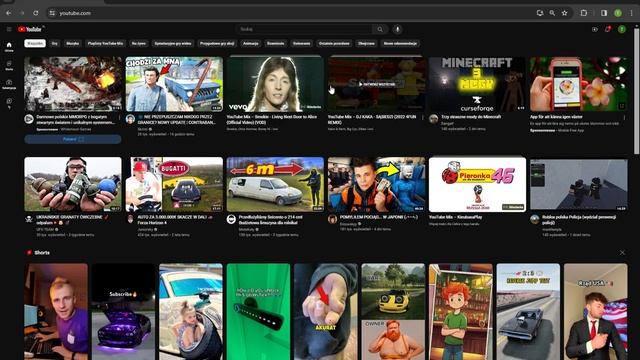Select the Gotowanie filter chip
Image resolution: width=640 pixels, height=360 pixels.
pos(302,43)
